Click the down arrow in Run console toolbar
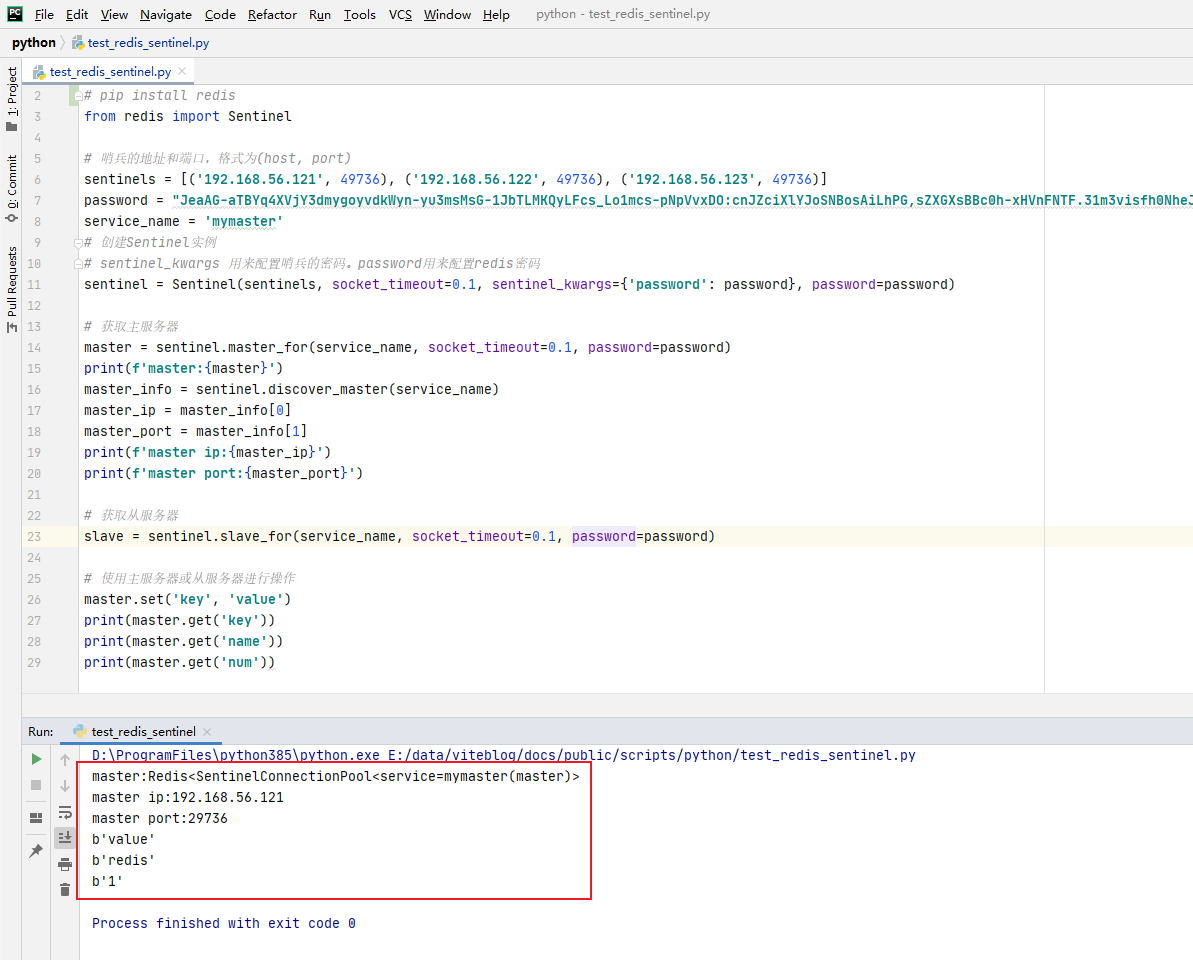Viewport: 1193px width, 960px height. [x=65, y=786]
